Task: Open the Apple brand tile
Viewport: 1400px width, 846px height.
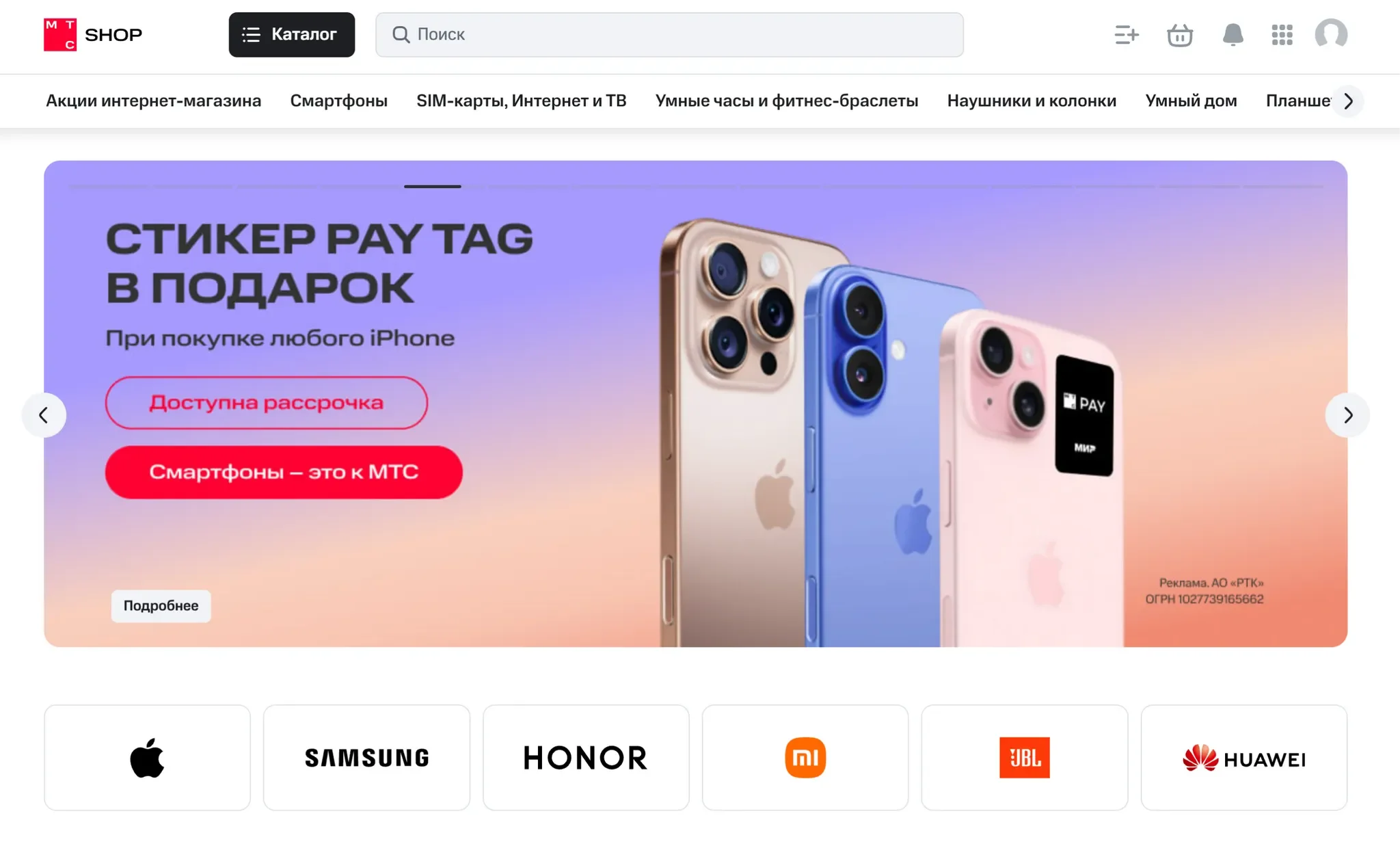Action: [x=147, y=758]
